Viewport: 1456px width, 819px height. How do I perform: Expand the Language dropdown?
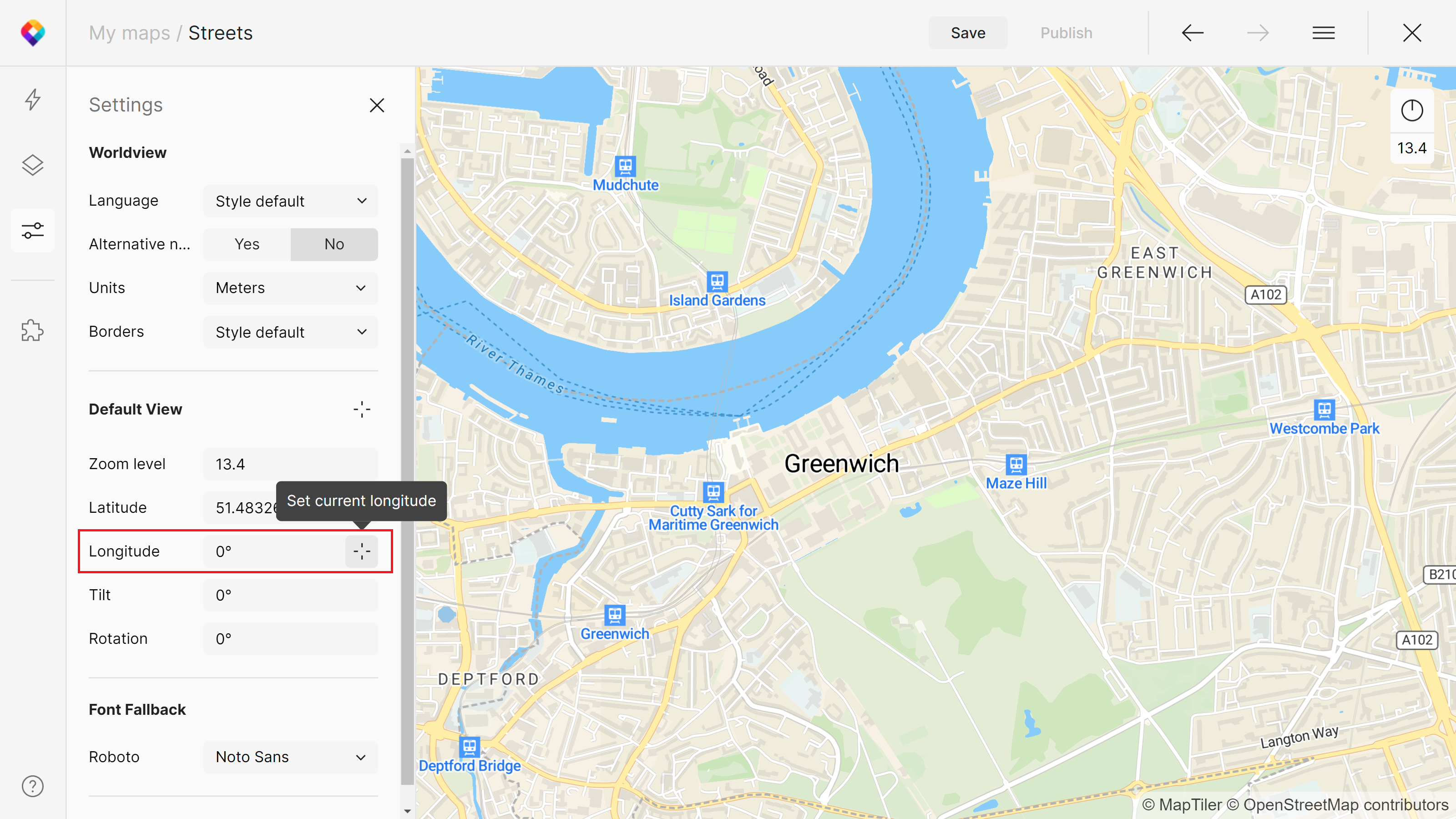291,201
